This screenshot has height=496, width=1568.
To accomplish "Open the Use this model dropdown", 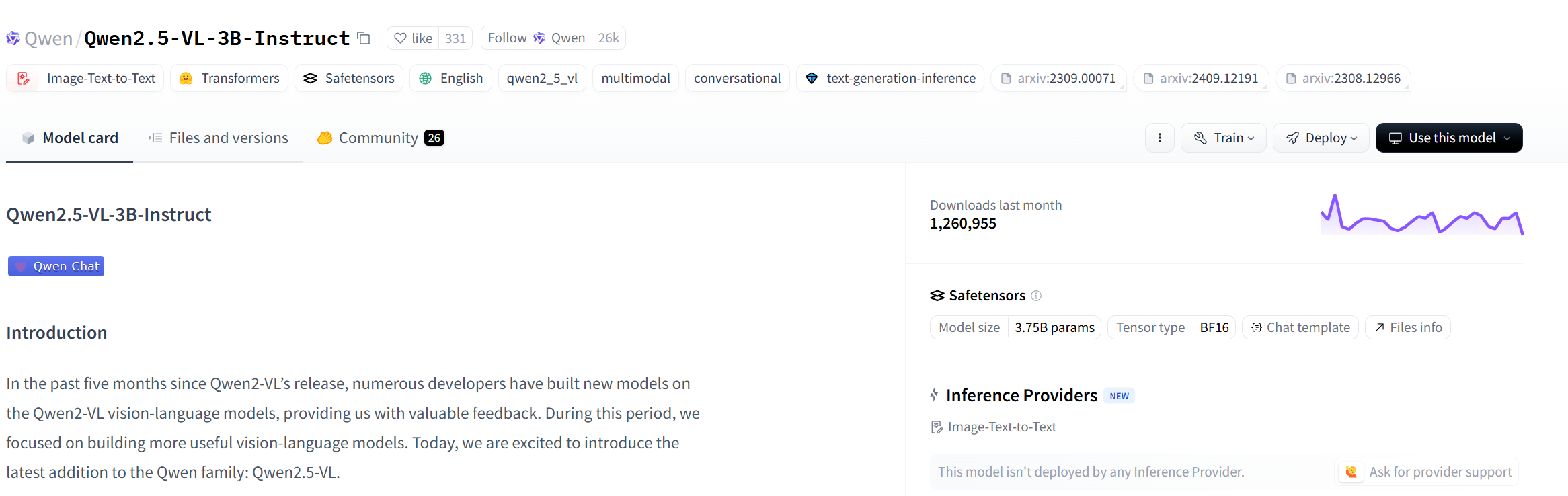I will click(1449, 138).
